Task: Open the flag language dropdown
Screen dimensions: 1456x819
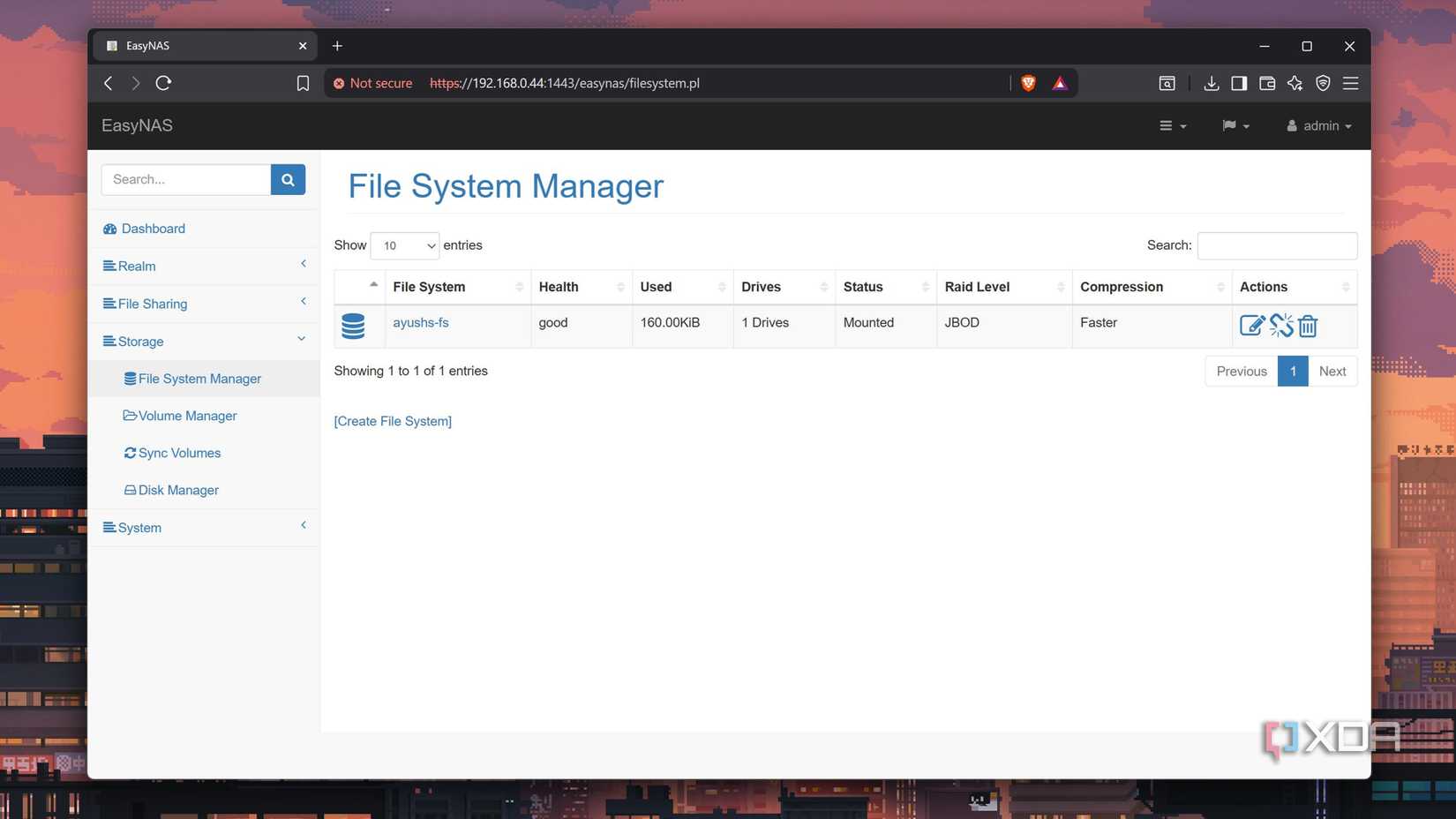Action: tap(1235, 126)
